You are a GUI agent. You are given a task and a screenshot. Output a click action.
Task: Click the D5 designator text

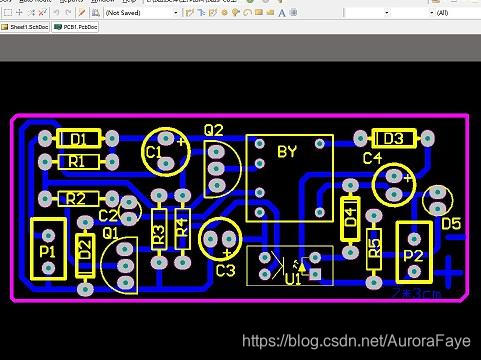pyautogui.click(x=451, y=224)
